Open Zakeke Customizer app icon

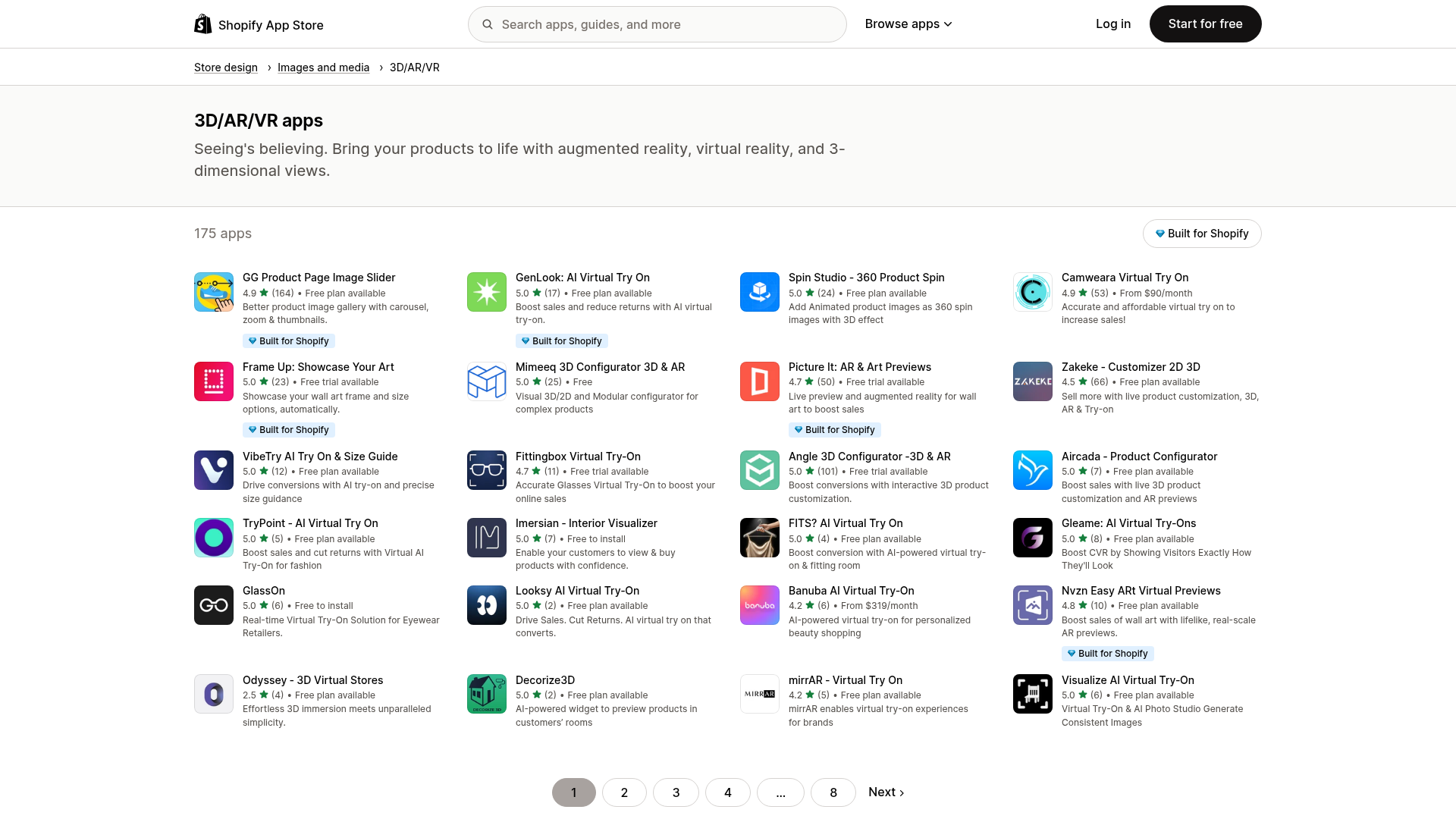(1033, 381)
